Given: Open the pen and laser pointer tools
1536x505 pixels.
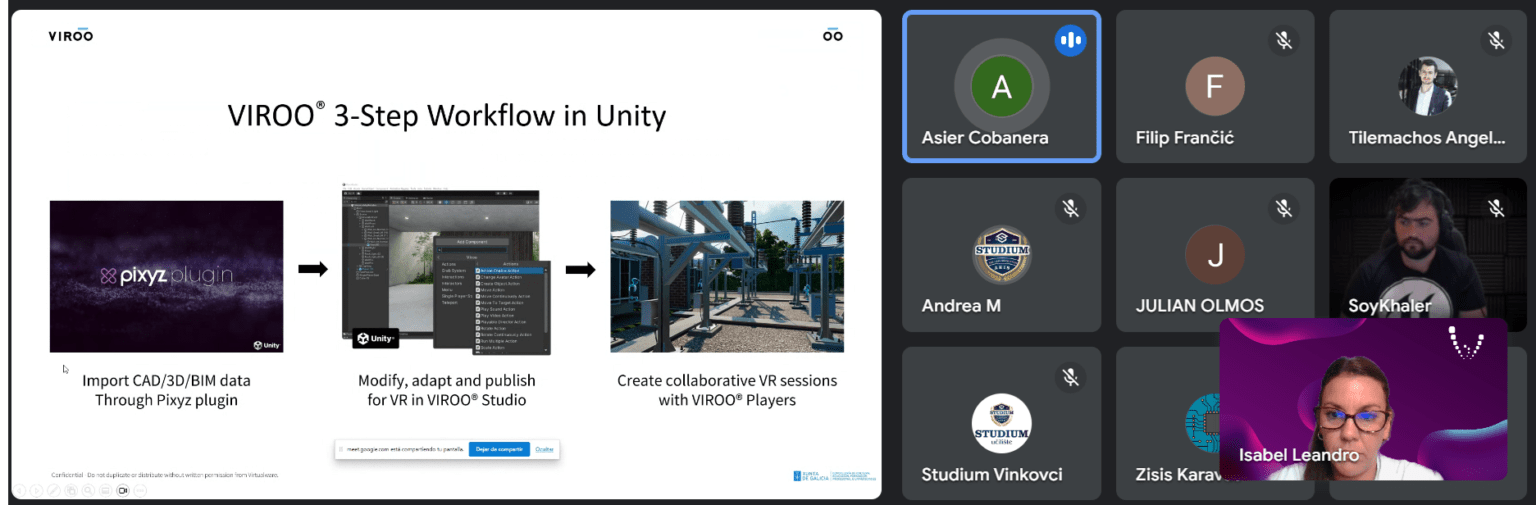Looking at the screenshot, I should 54,491.
